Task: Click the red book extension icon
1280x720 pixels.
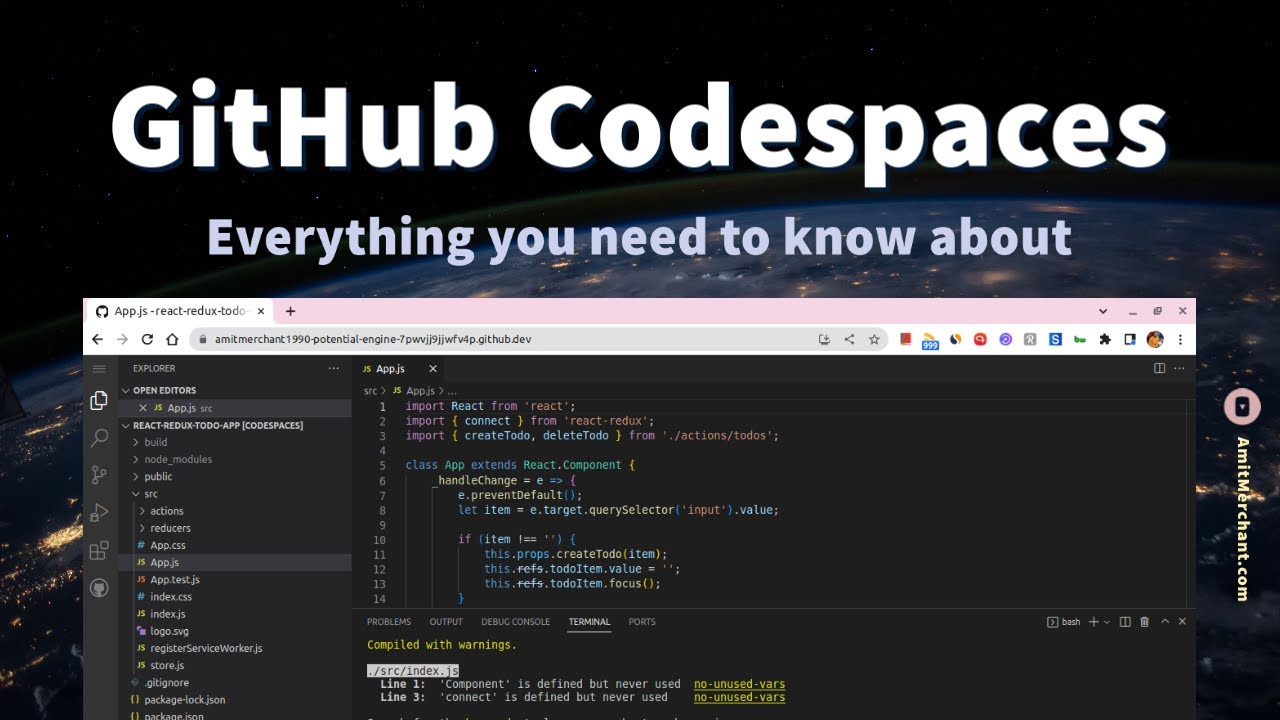Action: [905, 339]
